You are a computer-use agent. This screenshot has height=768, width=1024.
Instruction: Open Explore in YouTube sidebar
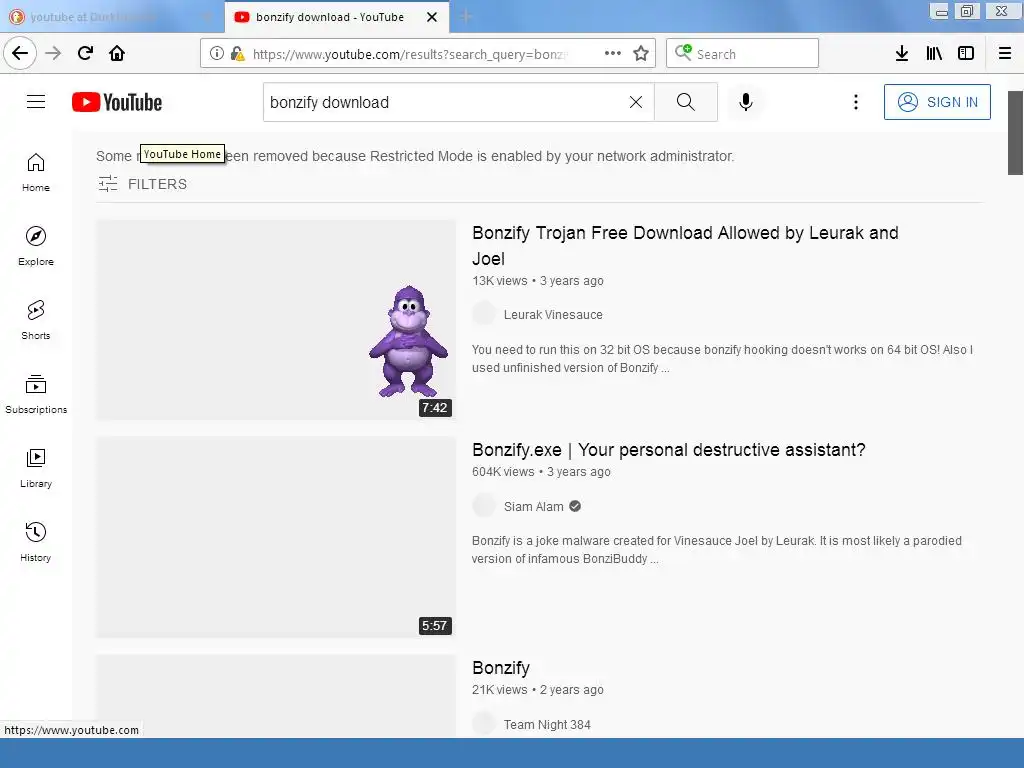36,246
